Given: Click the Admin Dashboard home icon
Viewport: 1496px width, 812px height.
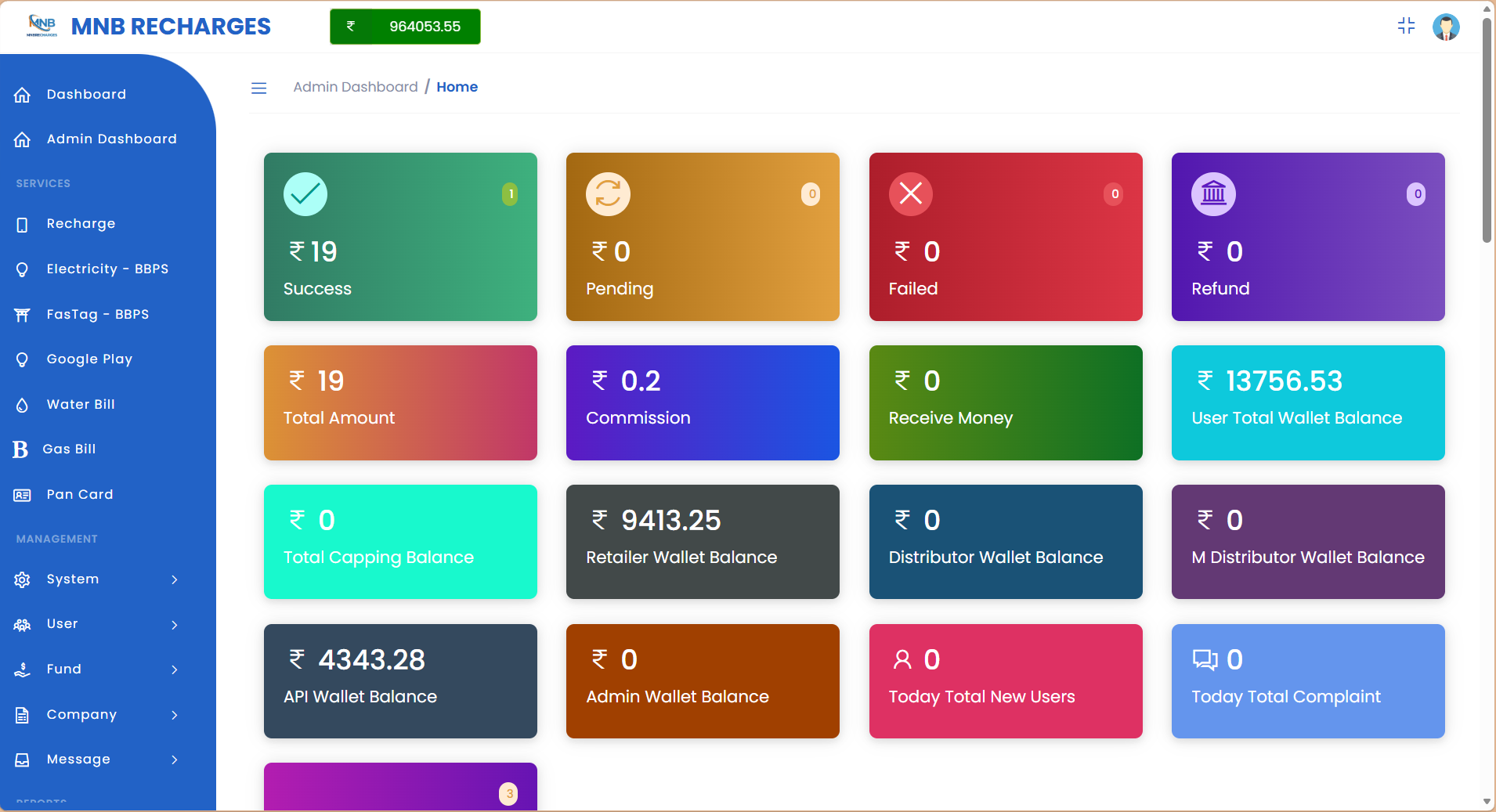Looking at the screenshot, I should point(22,139).
